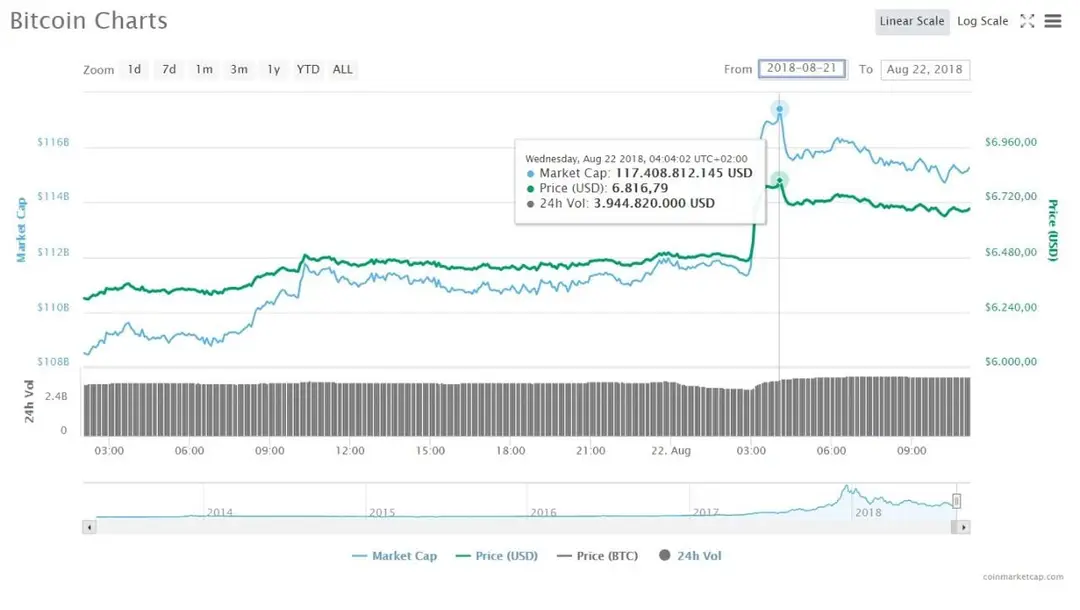
Task: Focus the From date field
Action: coord(802,69)
